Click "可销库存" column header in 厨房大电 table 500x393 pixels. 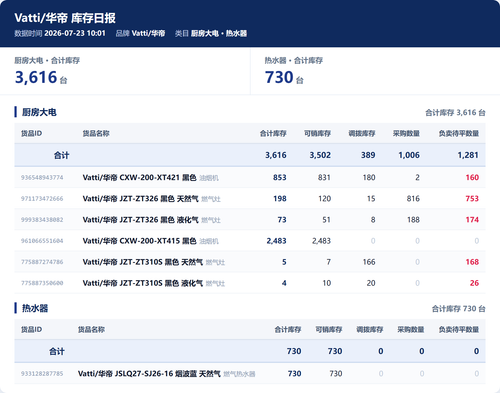tap(317, 134)
